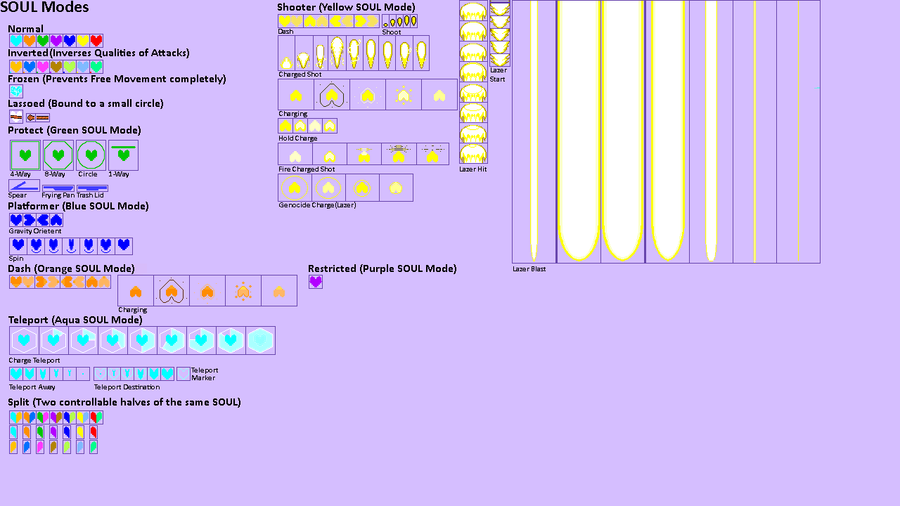Select the 1-Way shield sprite
Screen dimensions: 900x506
click(x=123, y=155)
